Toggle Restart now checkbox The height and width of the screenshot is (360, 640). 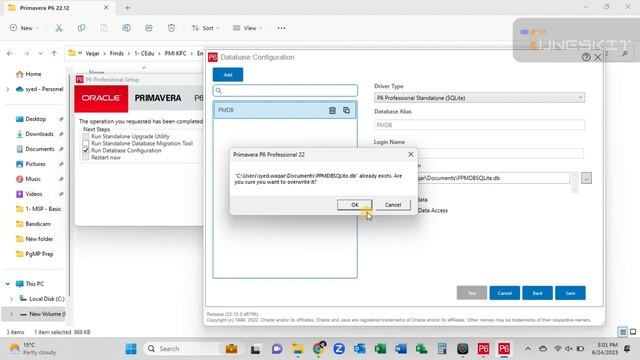(x=86, y=157)
